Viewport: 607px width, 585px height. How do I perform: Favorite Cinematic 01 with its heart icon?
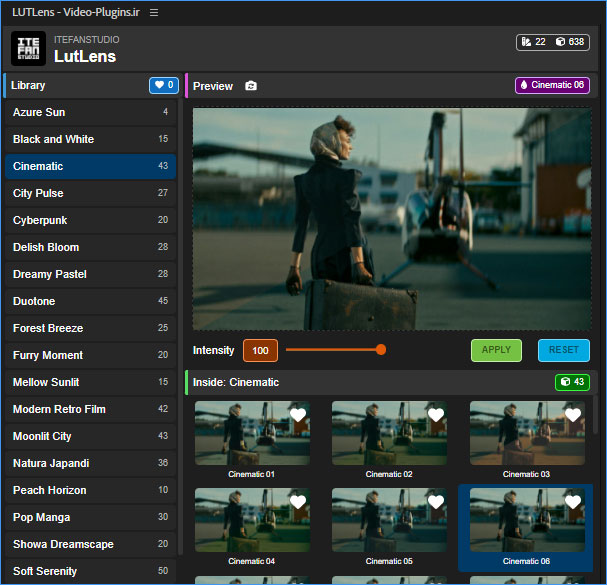point(298,415)
